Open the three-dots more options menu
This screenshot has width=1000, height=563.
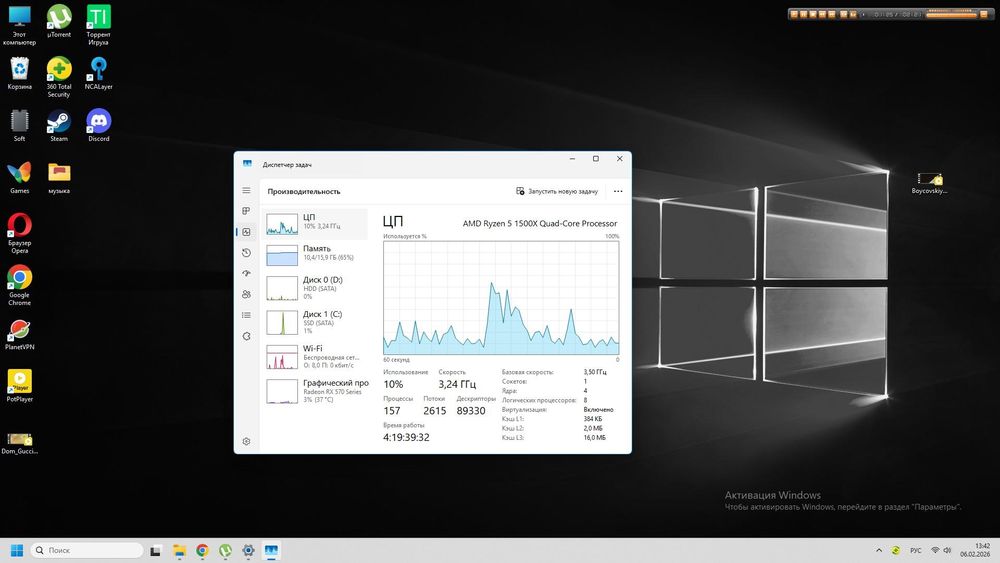618,191
